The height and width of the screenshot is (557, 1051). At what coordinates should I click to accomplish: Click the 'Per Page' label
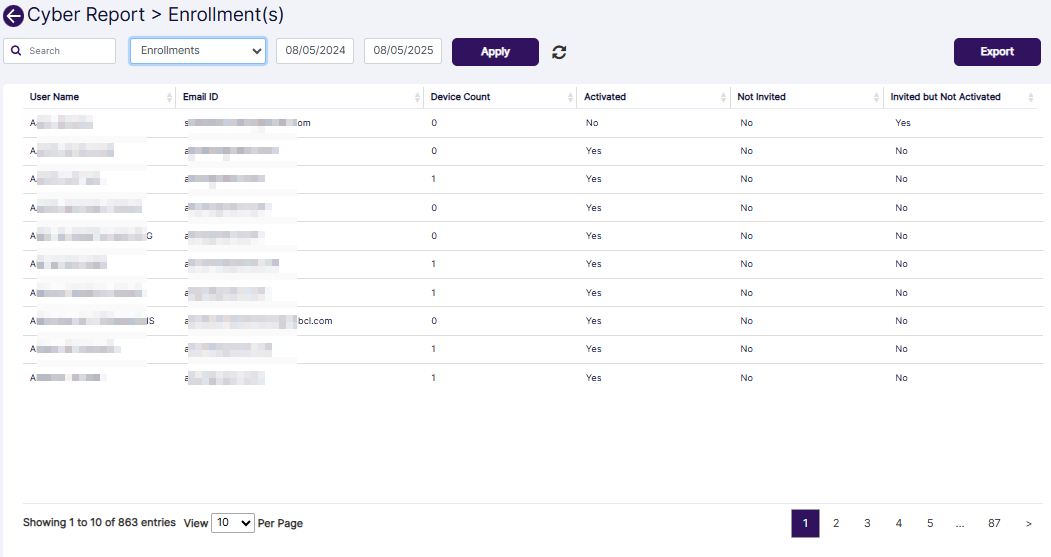pos(280,523)
